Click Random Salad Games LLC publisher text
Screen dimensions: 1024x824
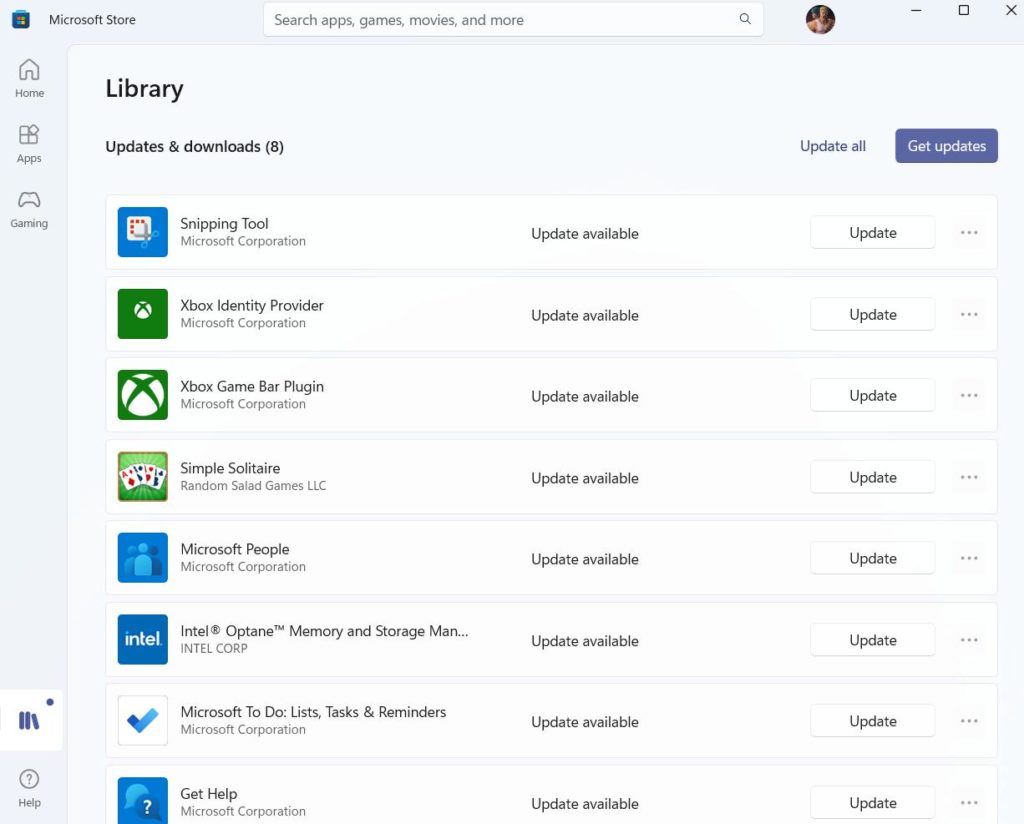(x=253, y=485)
